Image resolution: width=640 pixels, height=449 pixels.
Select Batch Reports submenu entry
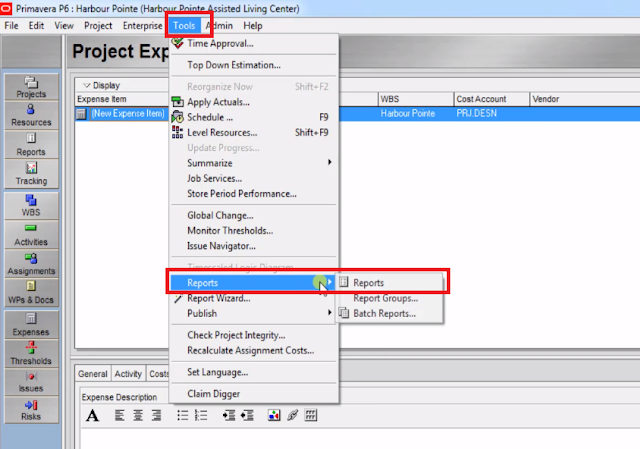click(390, 313)
